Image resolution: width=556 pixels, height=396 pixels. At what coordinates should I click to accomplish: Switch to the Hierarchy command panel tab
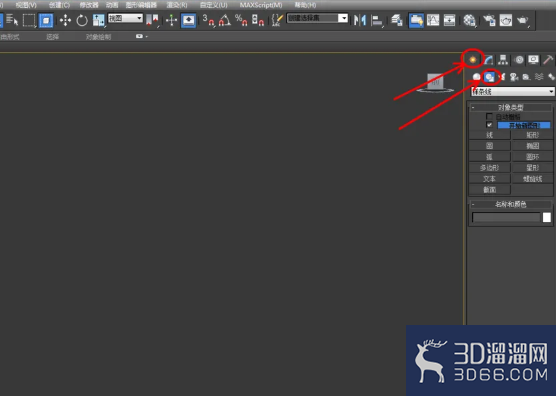[503, 60]
